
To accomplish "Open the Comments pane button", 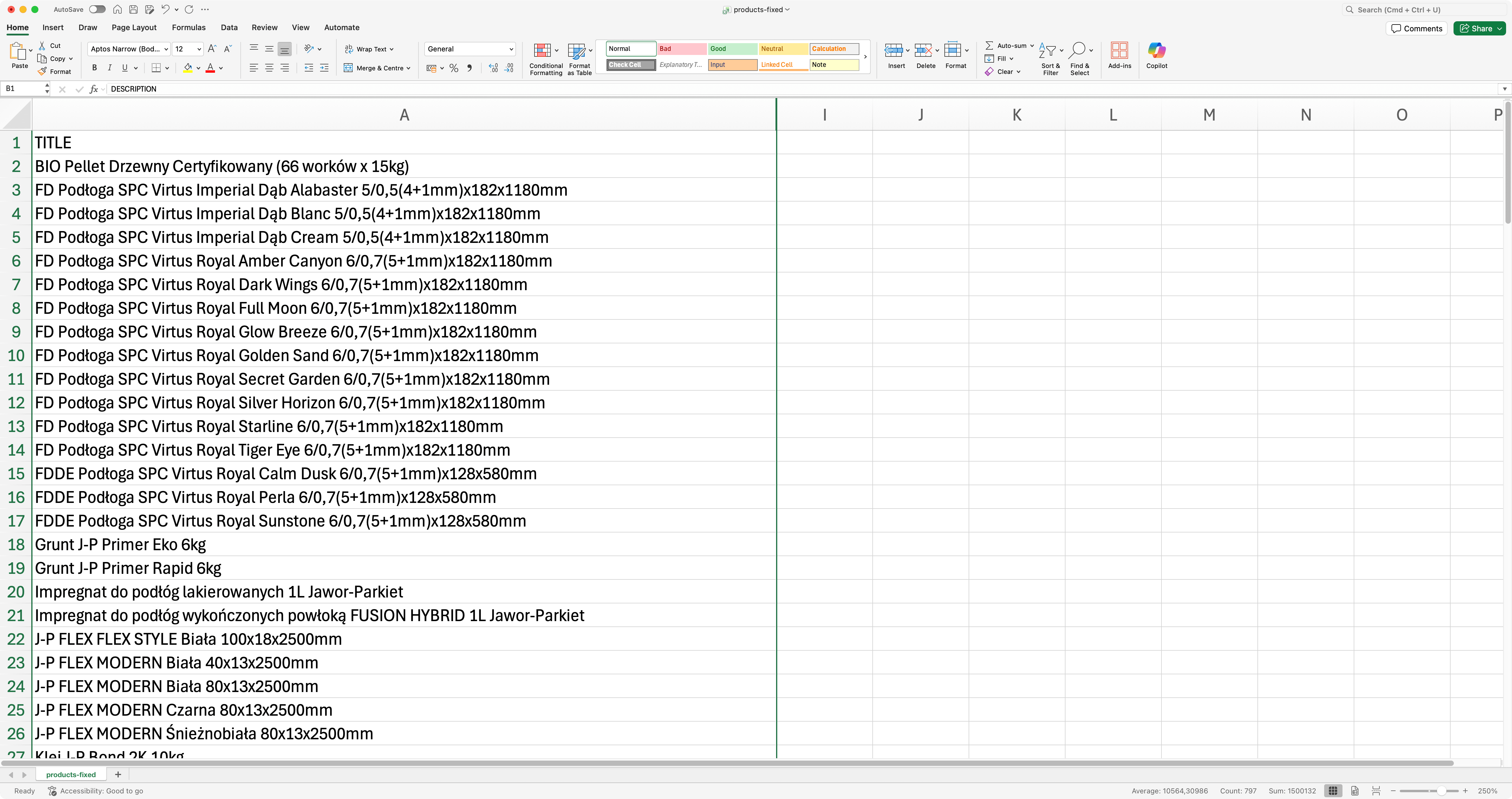I will click(x=1416, y=28).
